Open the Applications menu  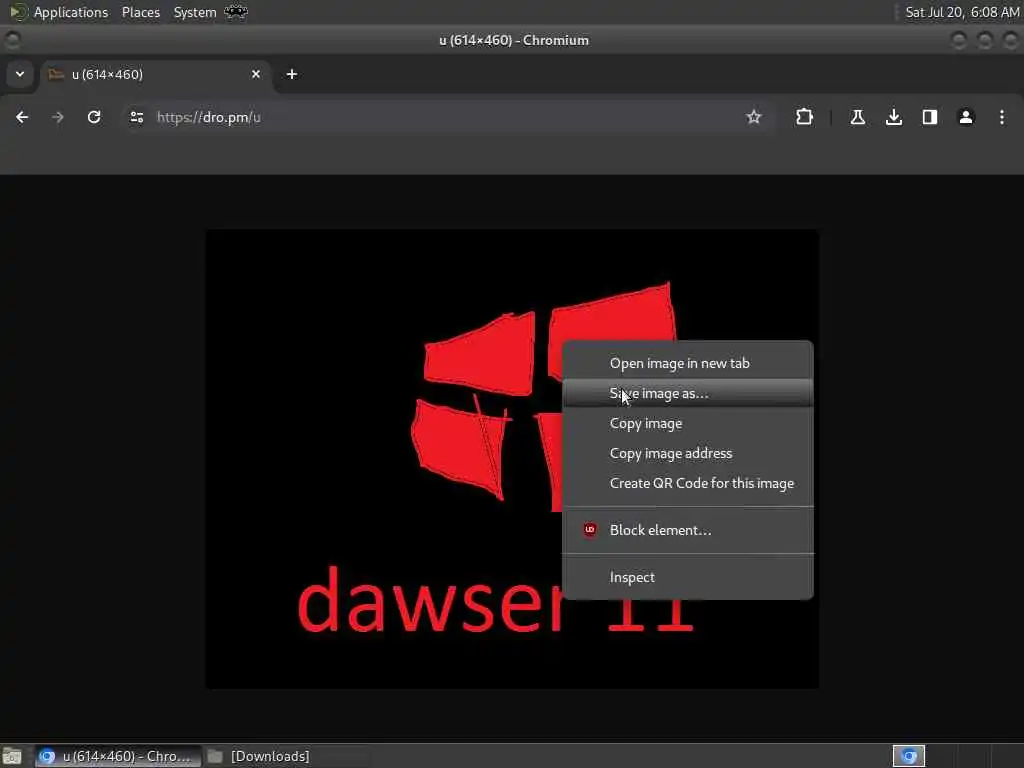(71, 12)
